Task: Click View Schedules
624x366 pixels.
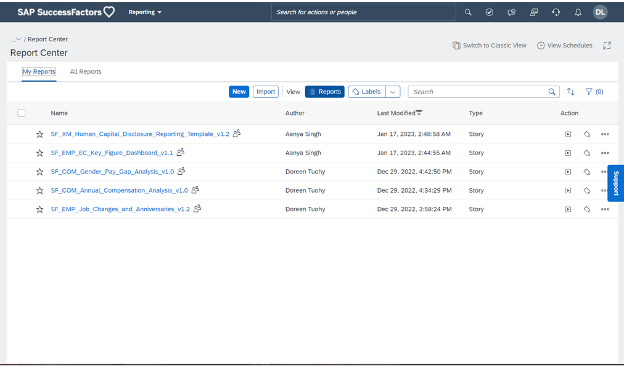Action: coord(565,45)
